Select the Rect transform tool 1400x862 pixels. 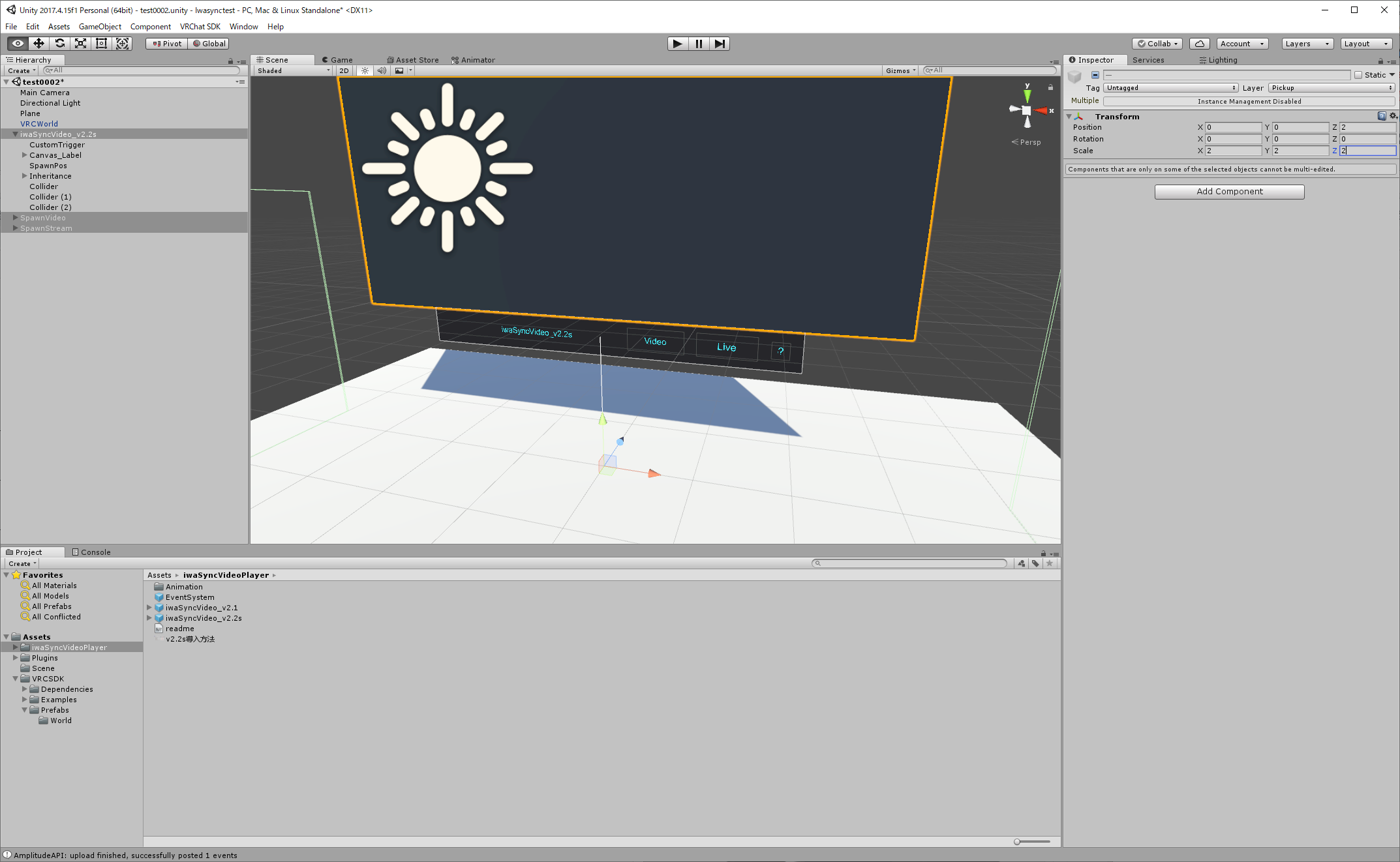(101, 44)
